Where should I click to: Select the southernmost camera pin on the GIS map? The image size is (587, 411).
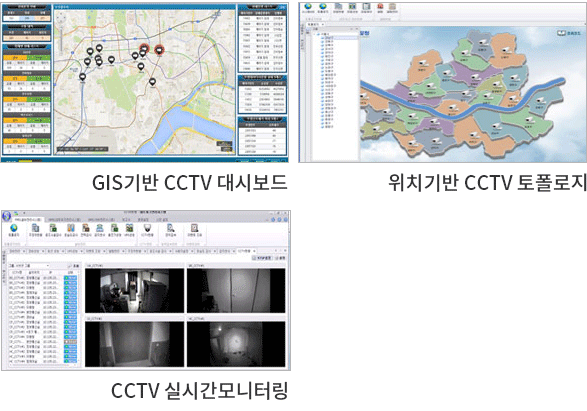click(x=152, y=82)
